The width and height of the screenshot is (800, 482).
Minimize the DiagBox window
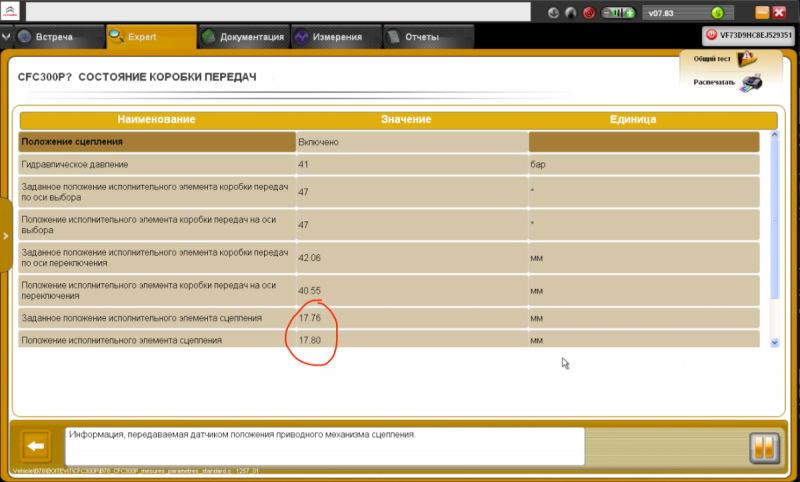pyautogui.click(x=762, y=13)
